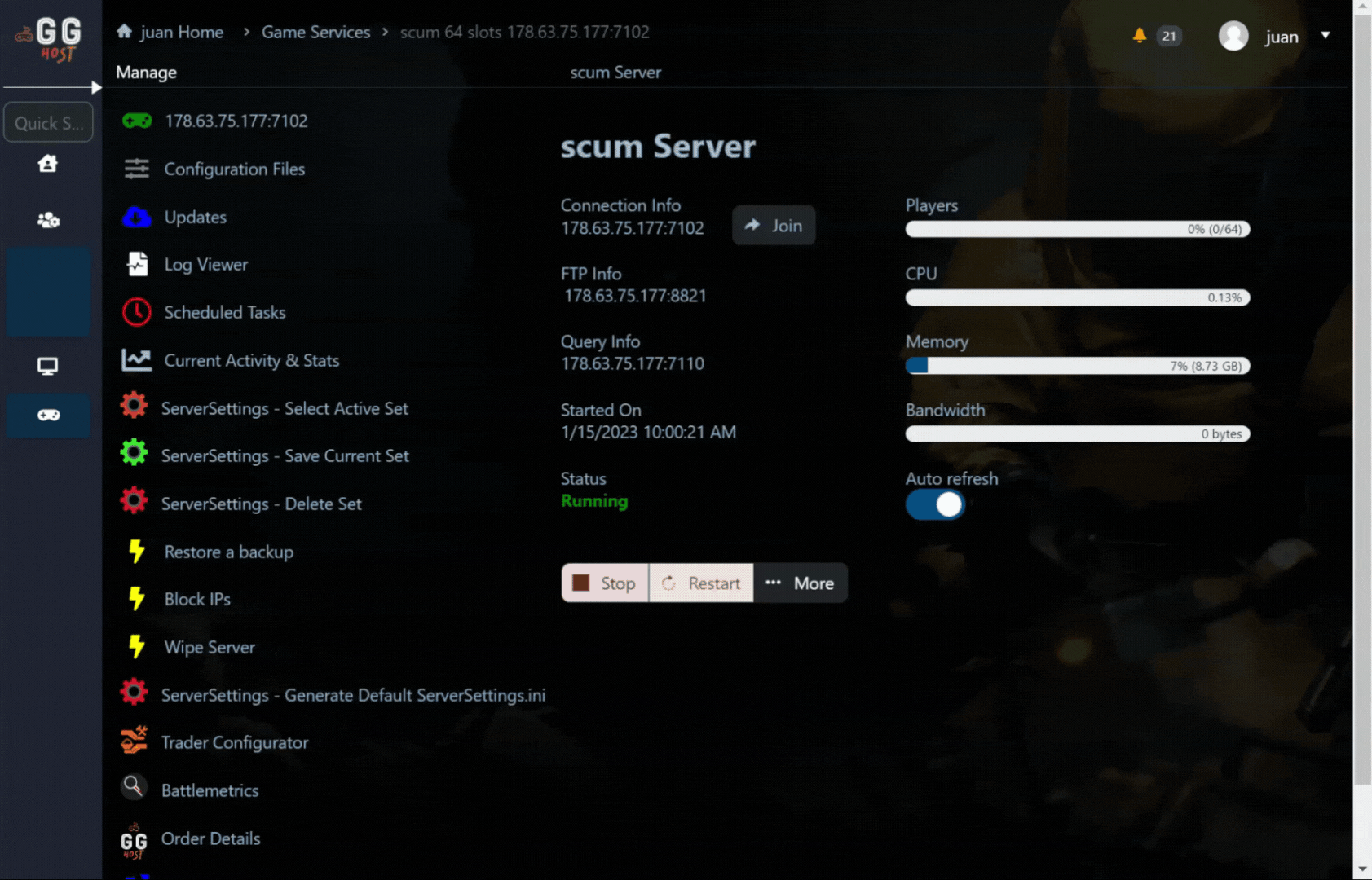Screen dimensions: 1372x880
Task: Click the Log Viewer document icon
Action: pos(137,264)
